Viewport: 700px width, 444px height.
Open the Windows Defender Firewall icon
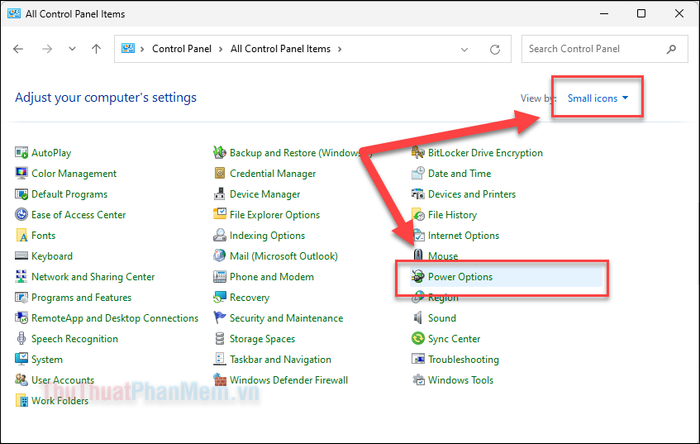[219, 380]
